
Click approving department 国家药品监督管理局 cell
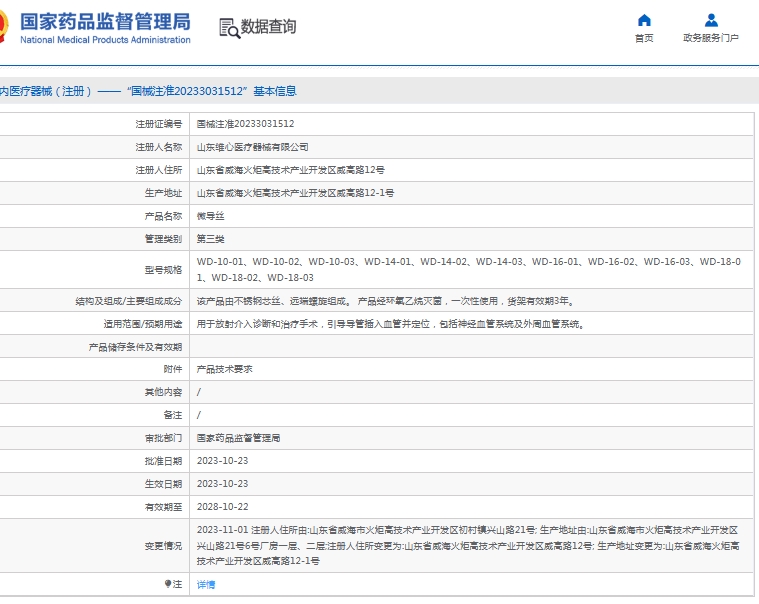coord(239,438)
